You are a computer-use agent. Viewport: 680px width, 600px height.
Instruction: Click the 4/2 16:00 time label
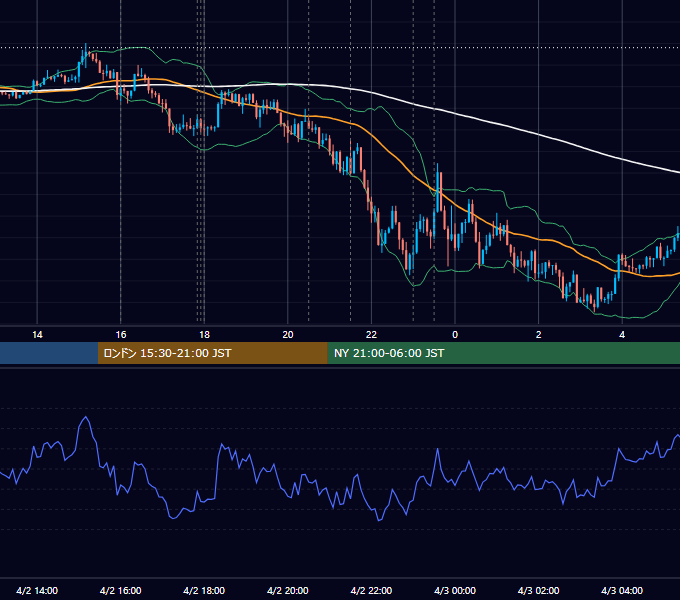coord(121,590)
